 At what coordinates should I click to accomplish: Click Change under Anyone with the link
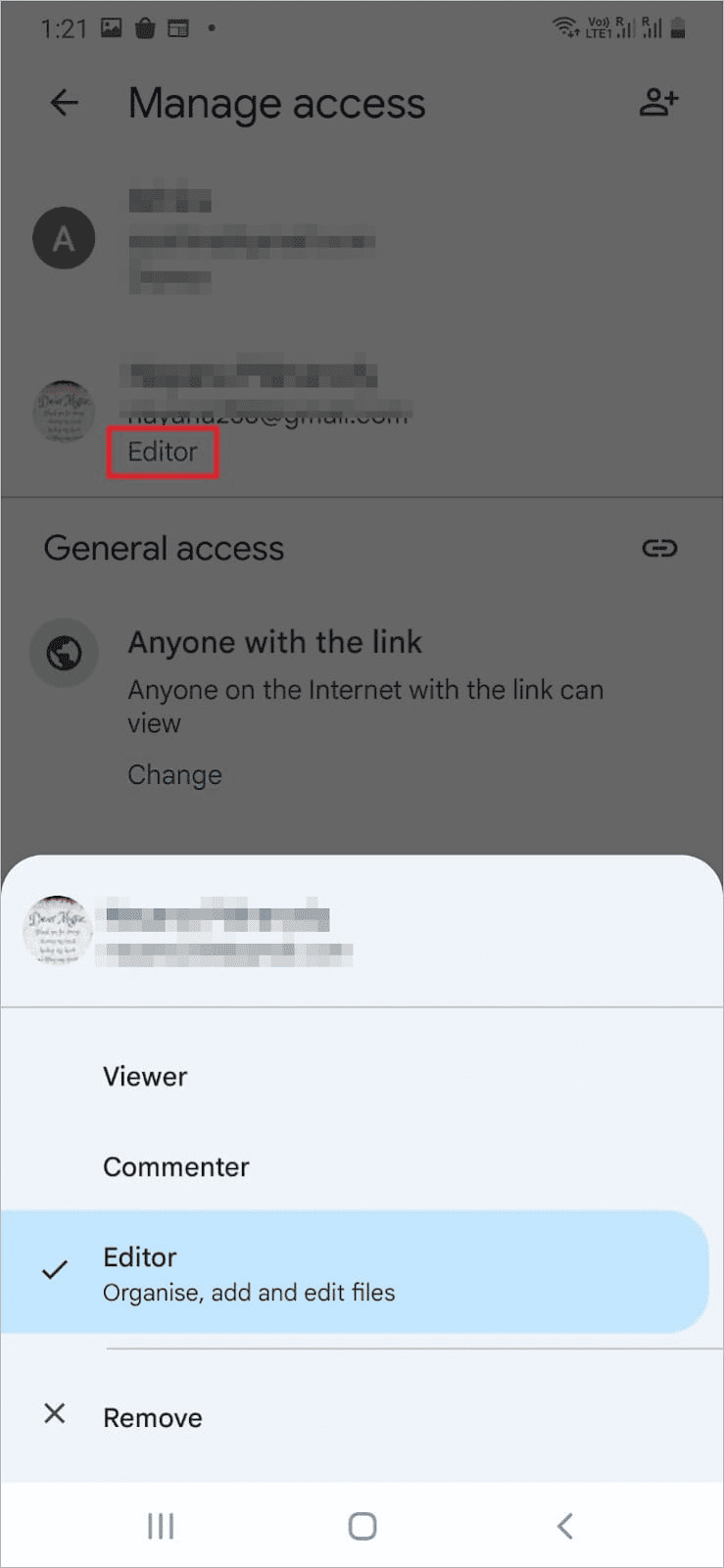(174, 774)
